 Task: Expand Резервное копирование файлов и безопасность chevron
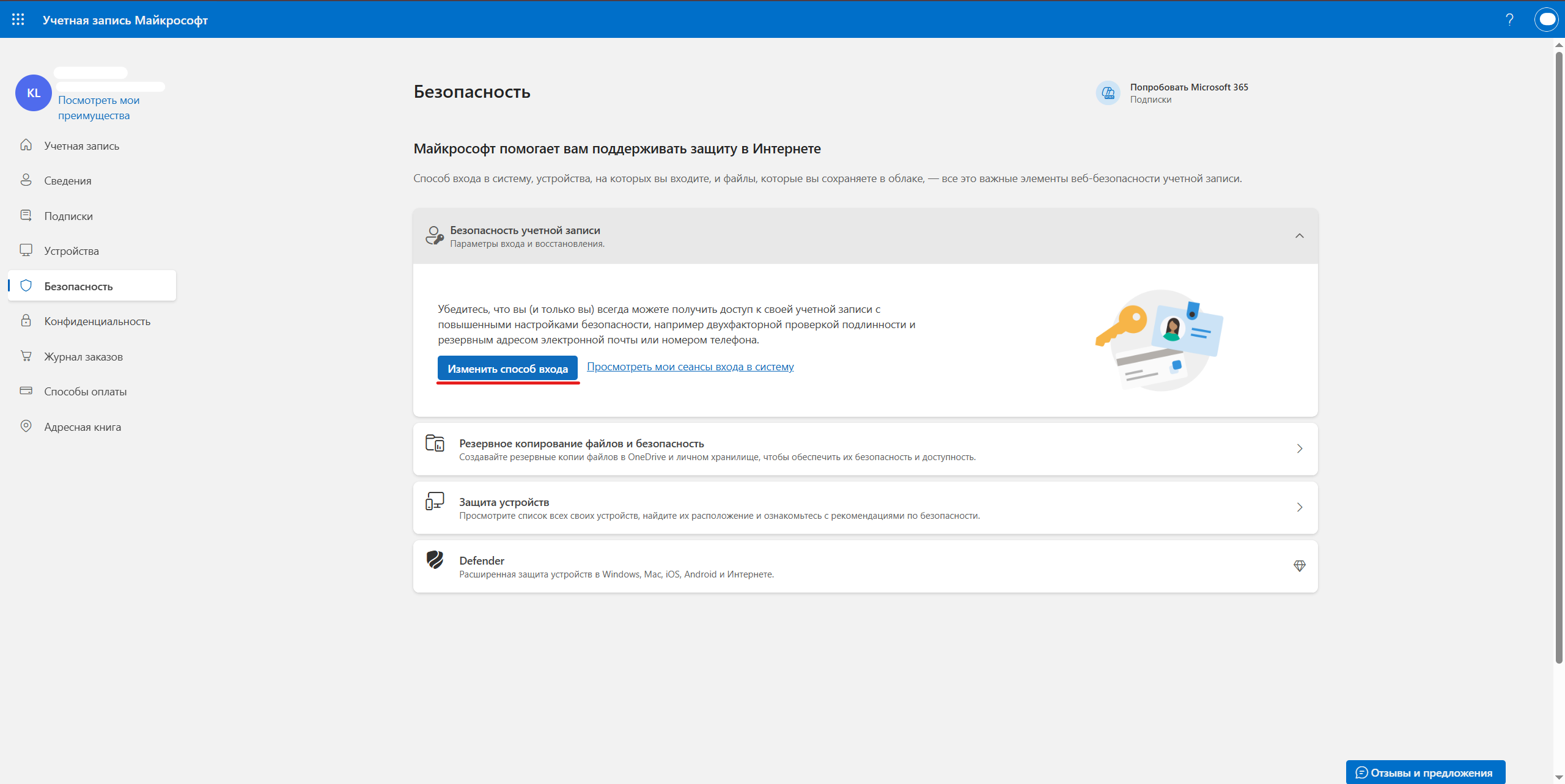point(1300,449)
